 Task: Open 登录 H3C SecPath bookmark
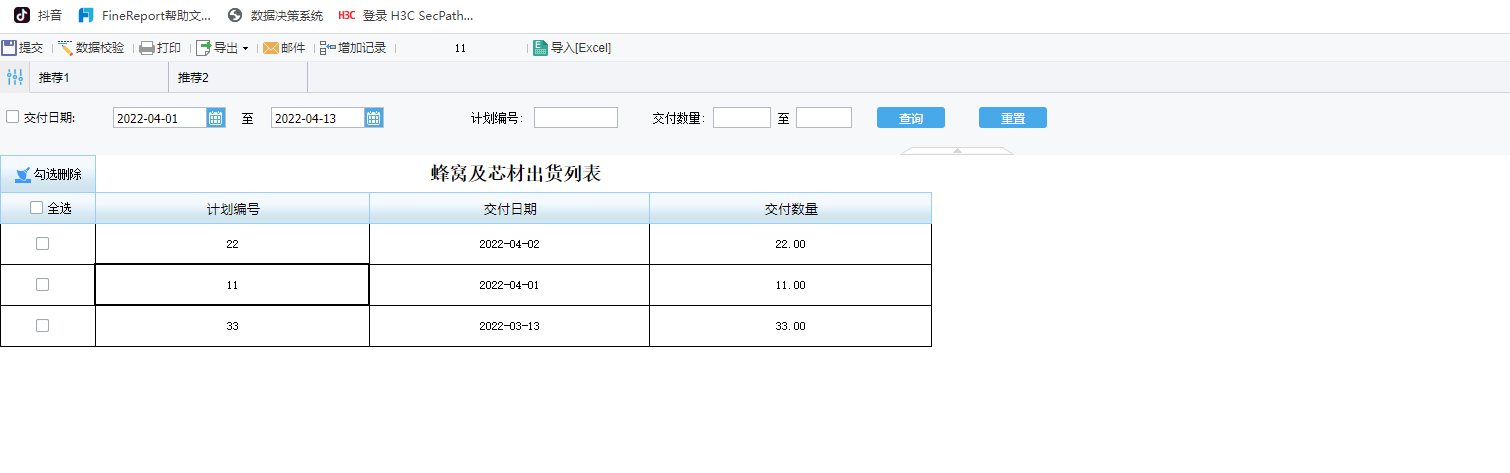pos(406,15)
